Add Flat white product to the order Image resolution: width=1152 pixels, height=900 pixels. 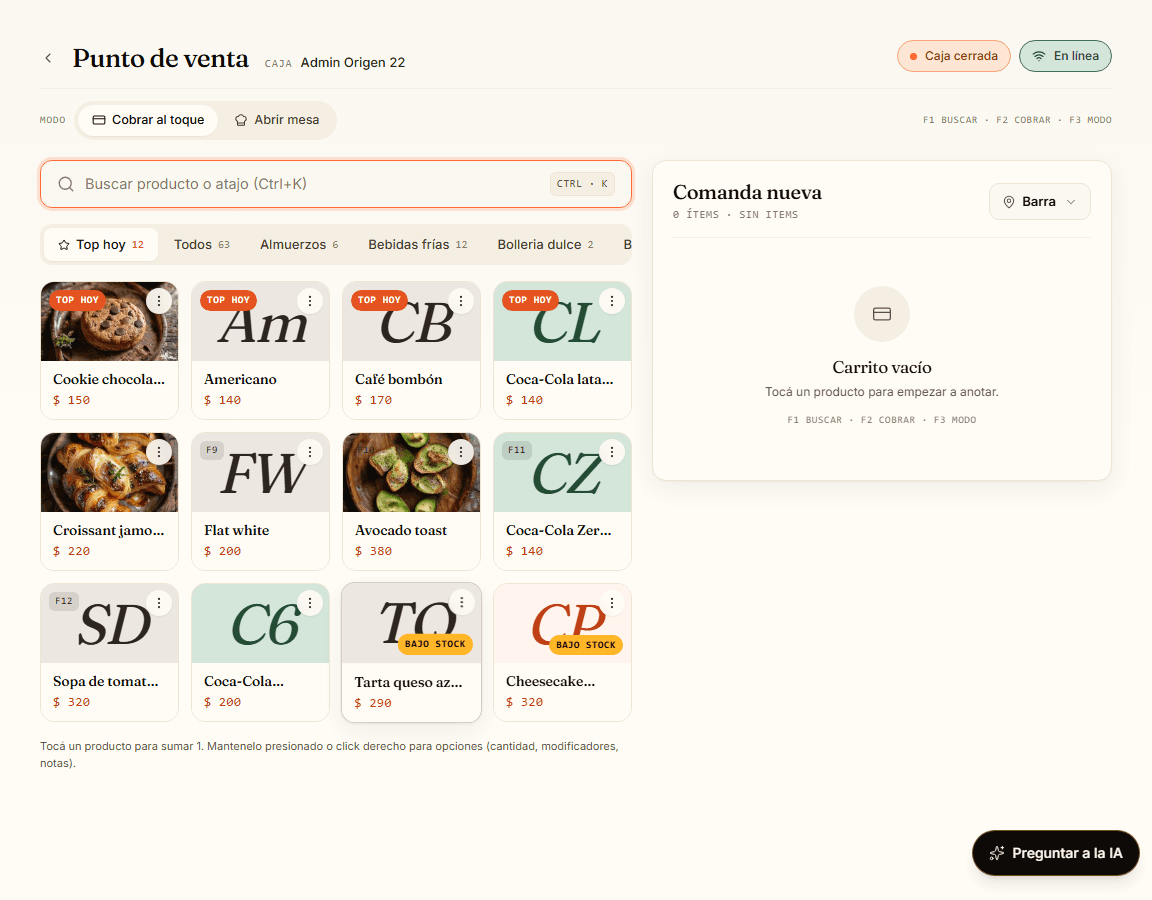(261, 502)
